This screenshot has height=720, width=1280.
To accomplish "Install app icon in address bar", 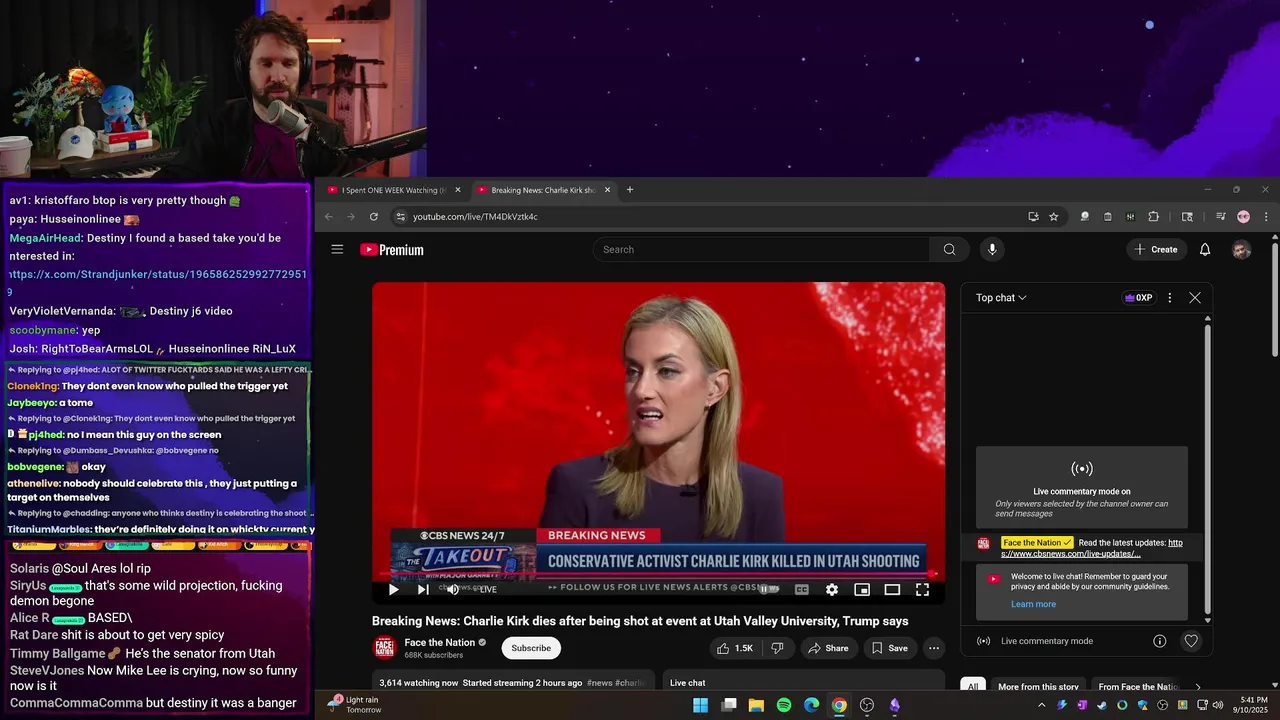I will coord(1033,217).
